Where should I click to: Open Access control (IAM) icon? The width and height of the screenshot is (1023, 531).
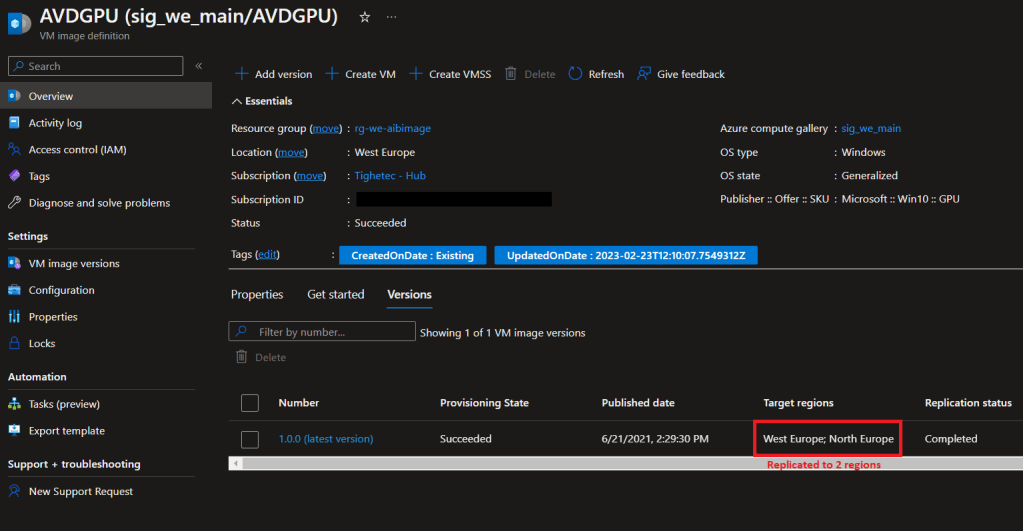coord(14,150)
